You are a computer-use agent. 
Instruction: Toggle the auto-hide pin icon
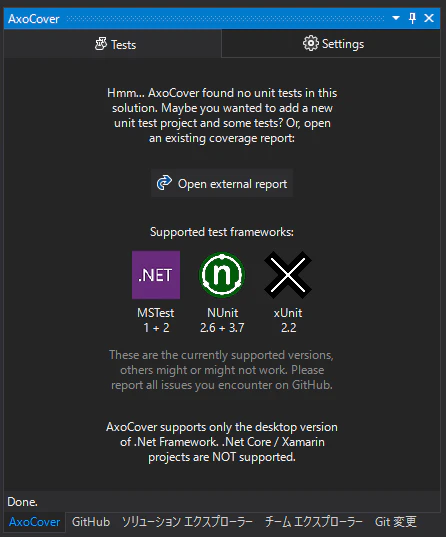[412, 18]
